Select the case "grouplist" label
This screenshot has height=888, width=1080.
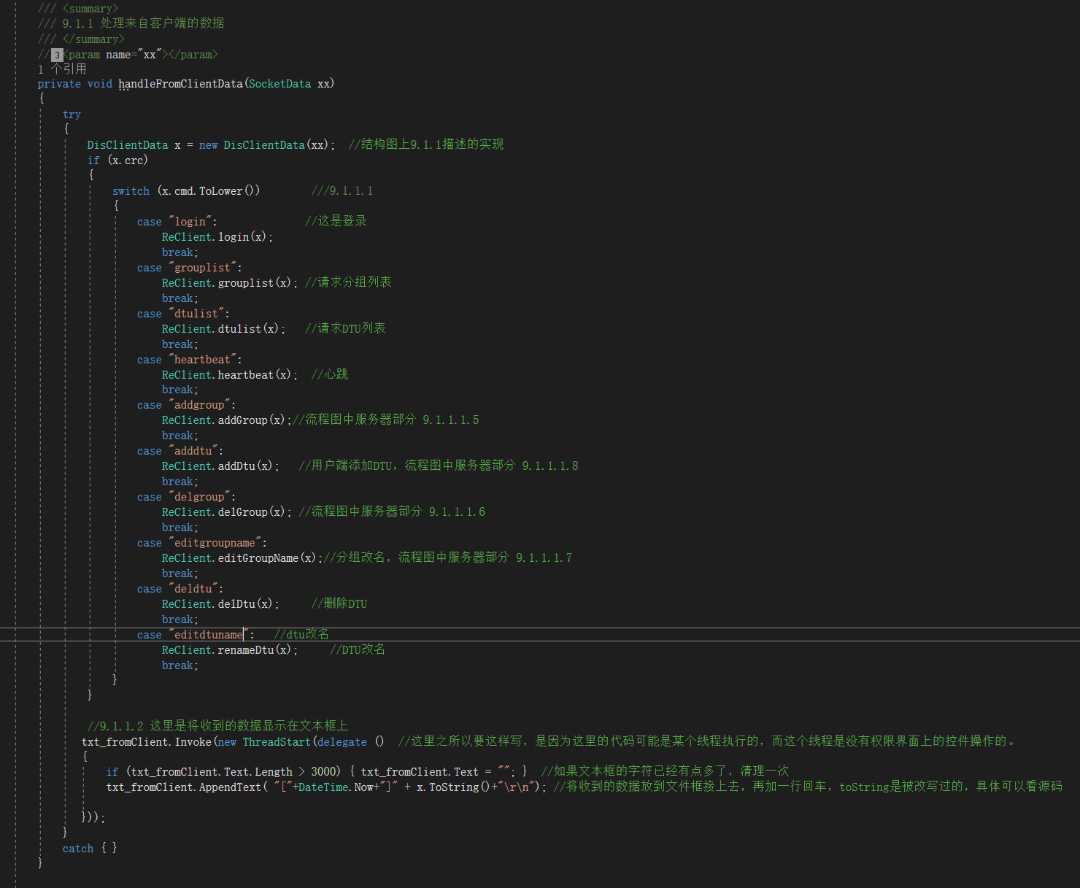[x=189, y=267]
